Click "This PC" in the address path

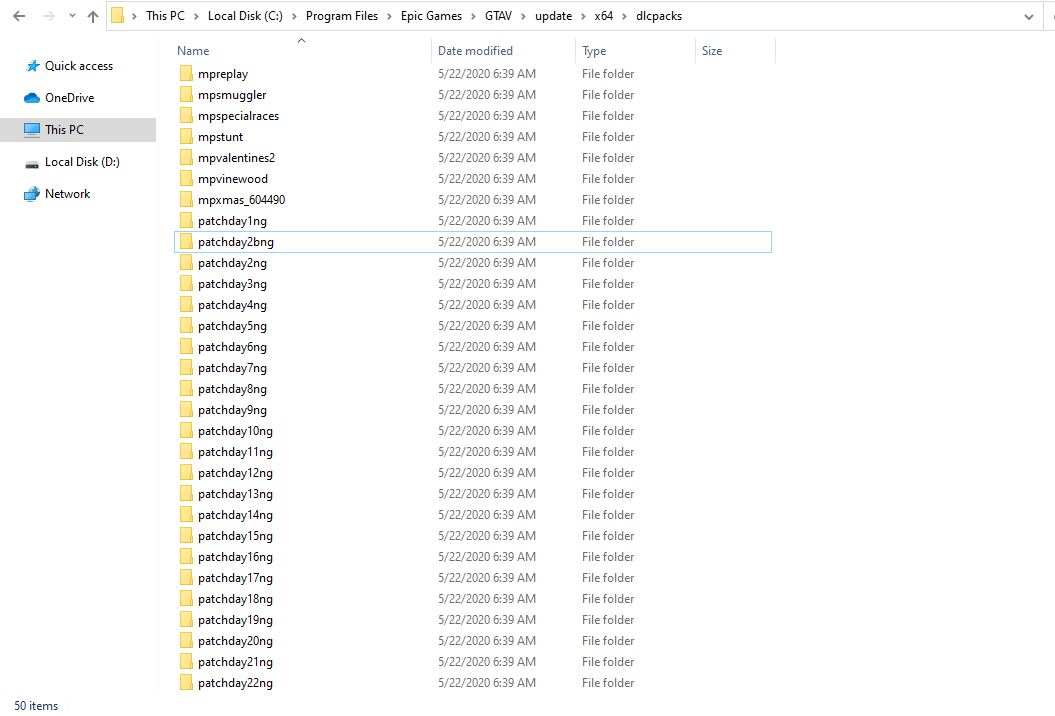click(165, 15)
